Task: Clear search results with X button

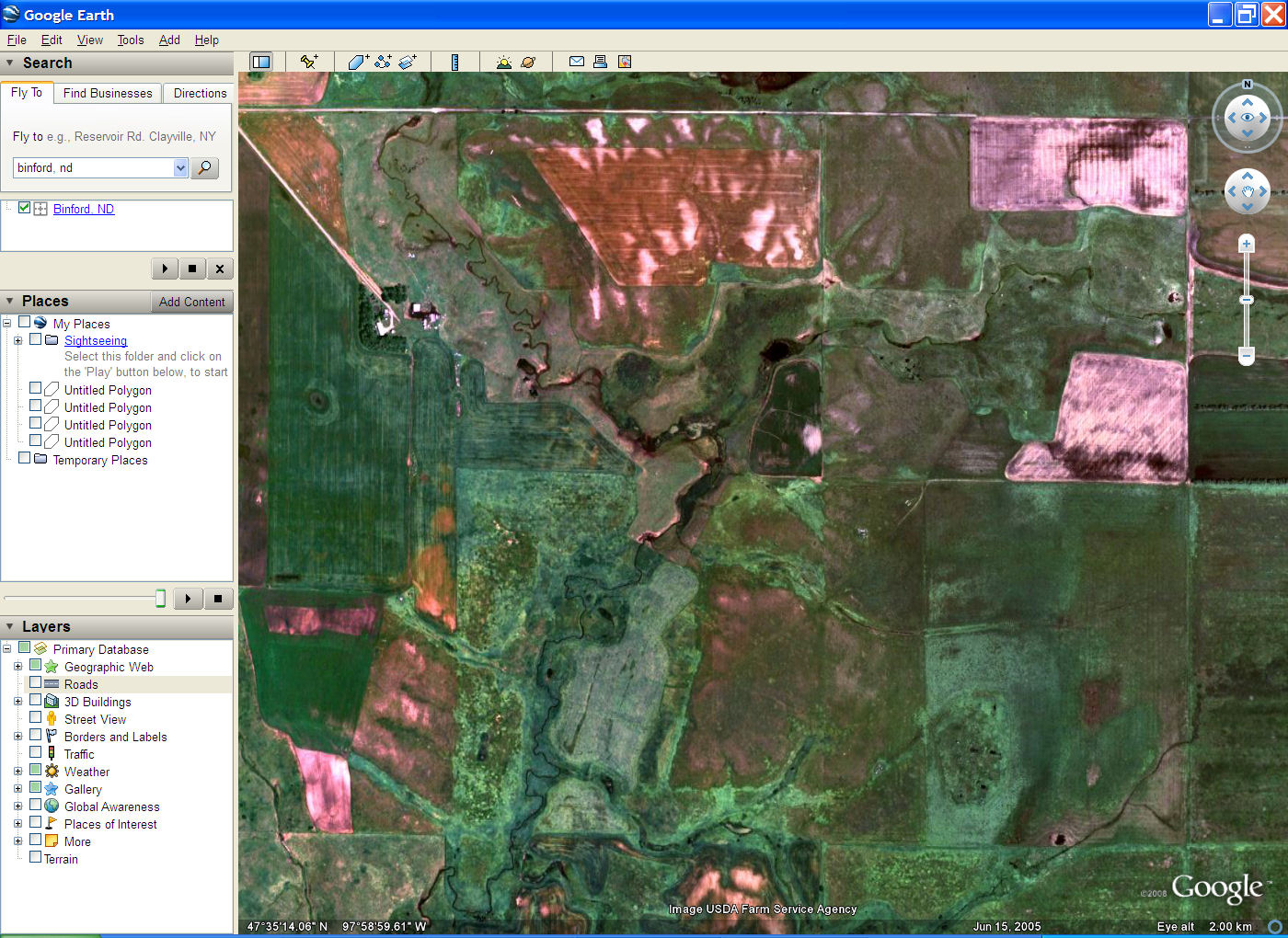Action: (219, 269)
